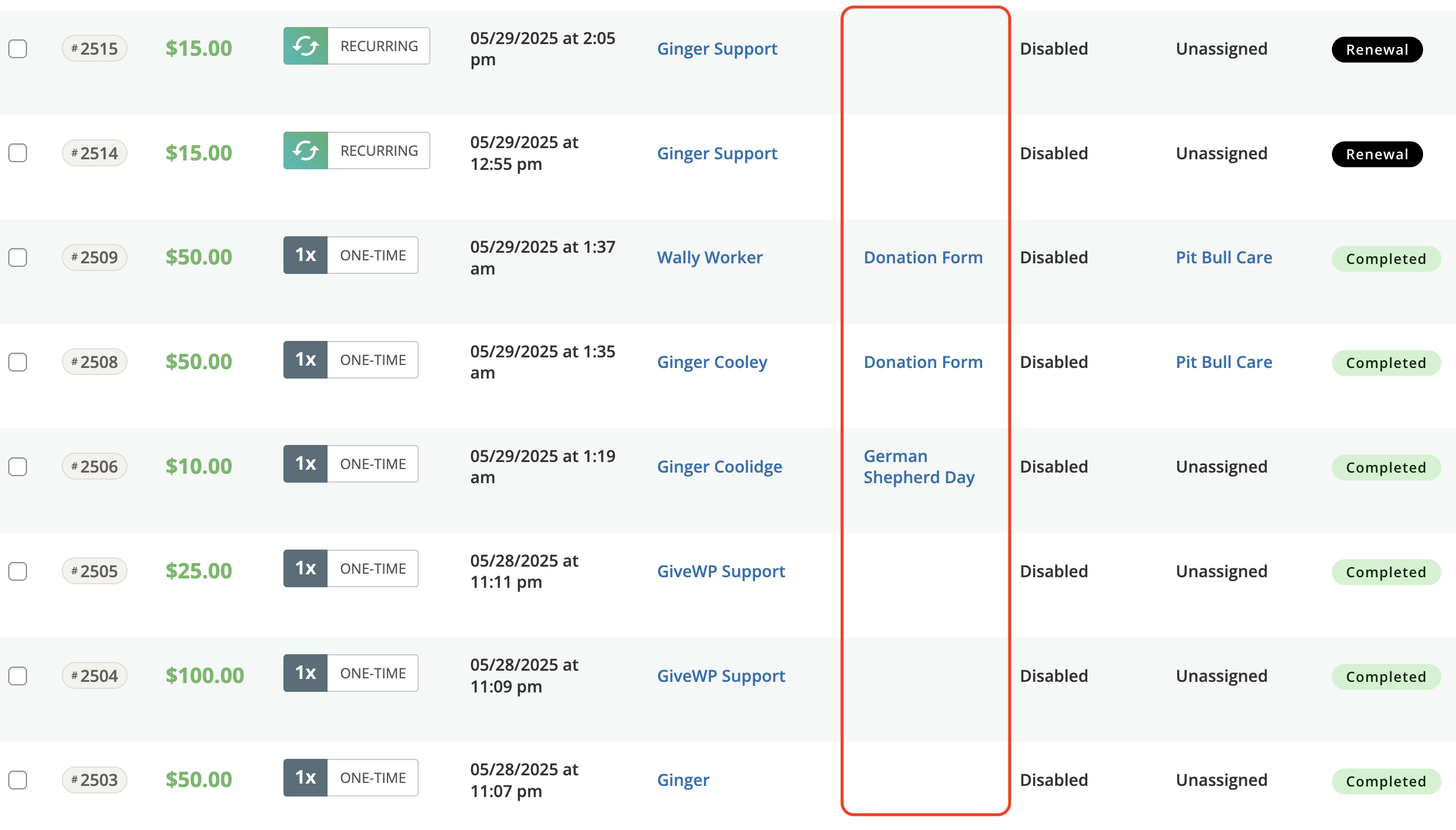Open donor Ginger Coolidge
The width and height of the screenshot is (1456, 830).
[x=720, y=467]
